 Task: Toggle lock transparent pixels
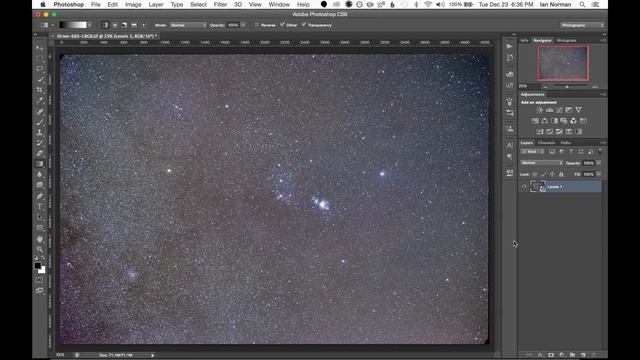point(535,174)
